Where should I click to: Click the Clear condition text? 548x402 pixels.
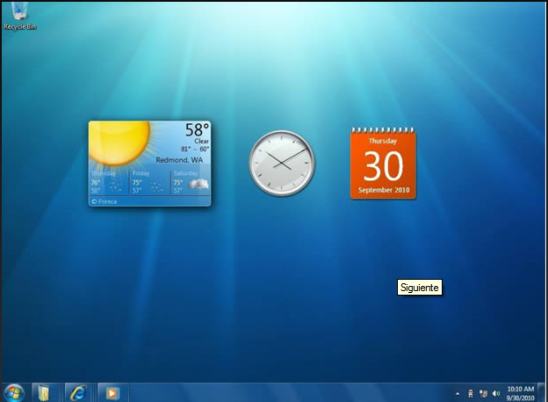click(x=202, y=141)
